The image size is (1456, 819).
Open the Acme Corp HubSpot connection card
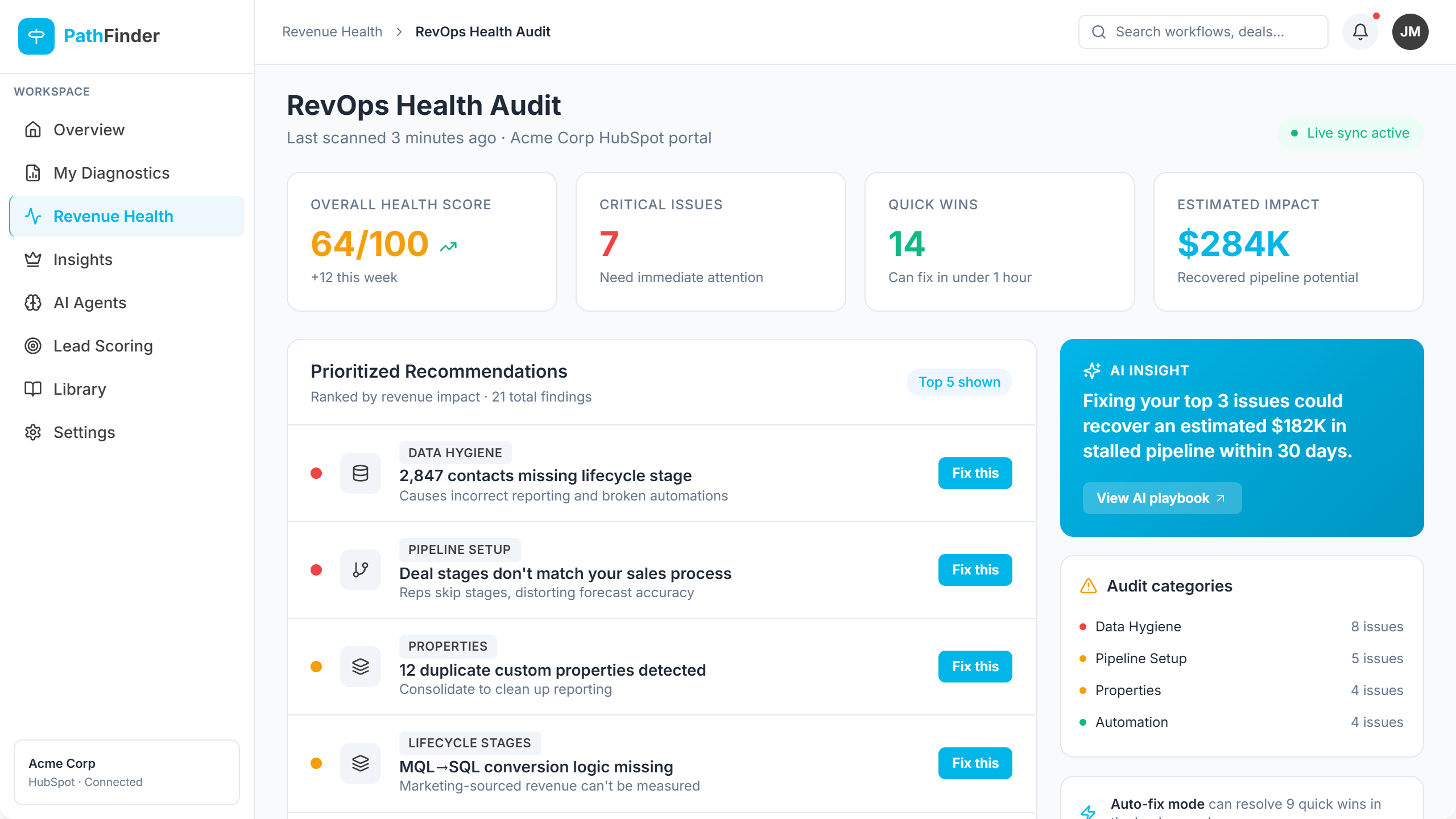(x=127, y=772)
